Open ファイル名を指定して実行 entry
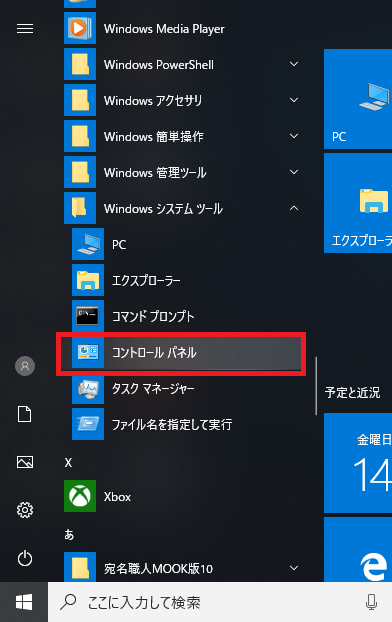The image size is (392, 622). click(x=172, y=425)
